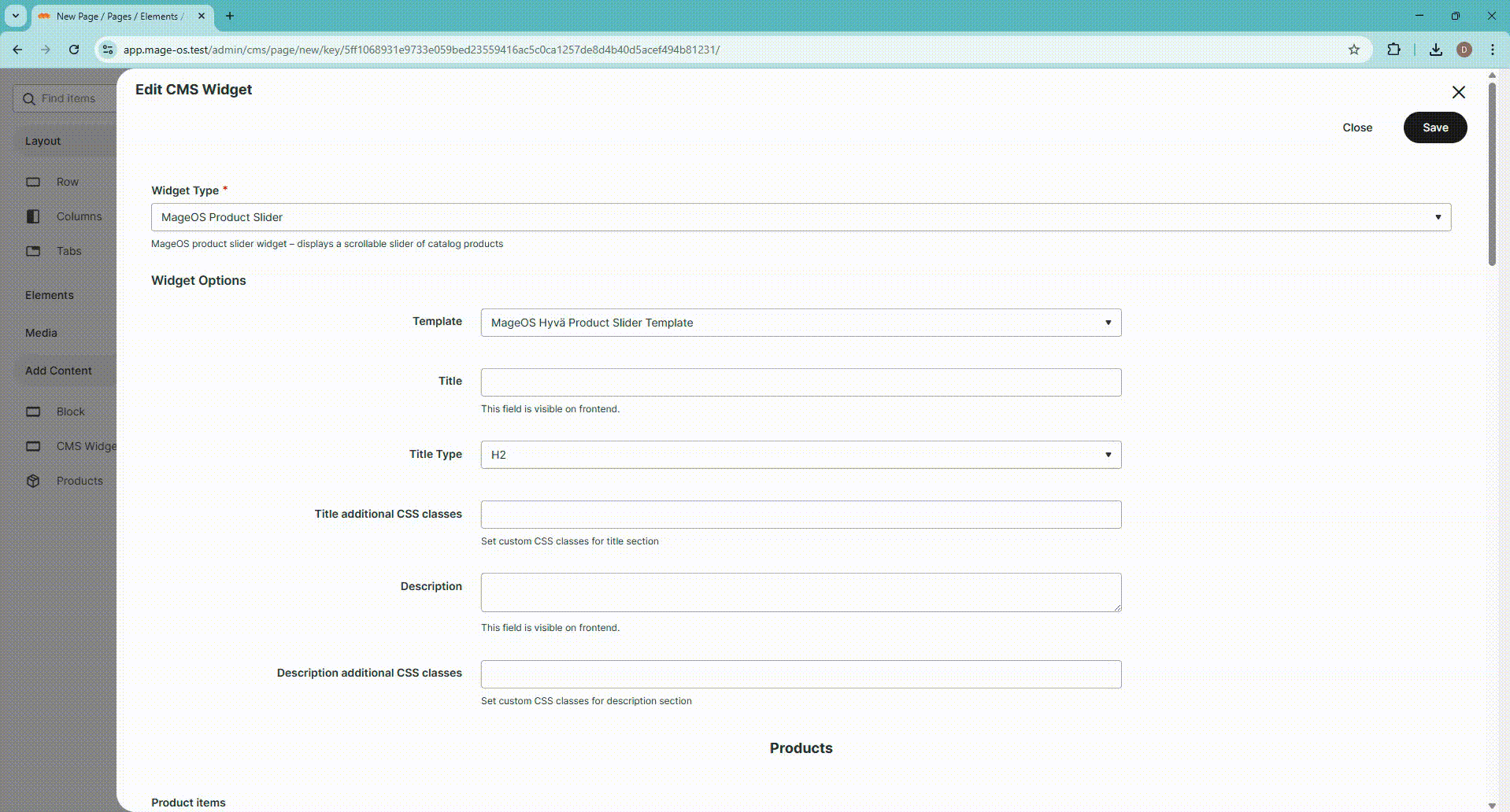Select the CMS Widget content element
Image resolution: width=1510 pixels, height=812 pixels.
click(x=83, y=445)
